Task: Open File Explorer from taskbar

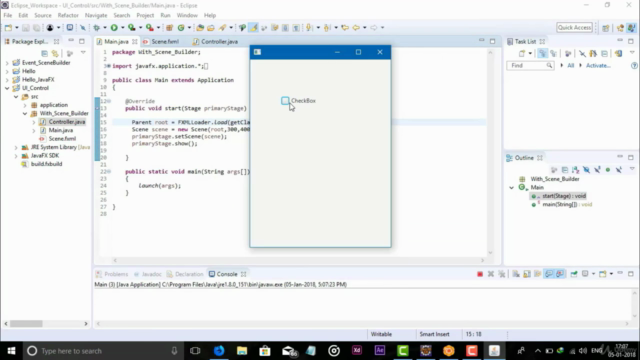Action: 242,351
